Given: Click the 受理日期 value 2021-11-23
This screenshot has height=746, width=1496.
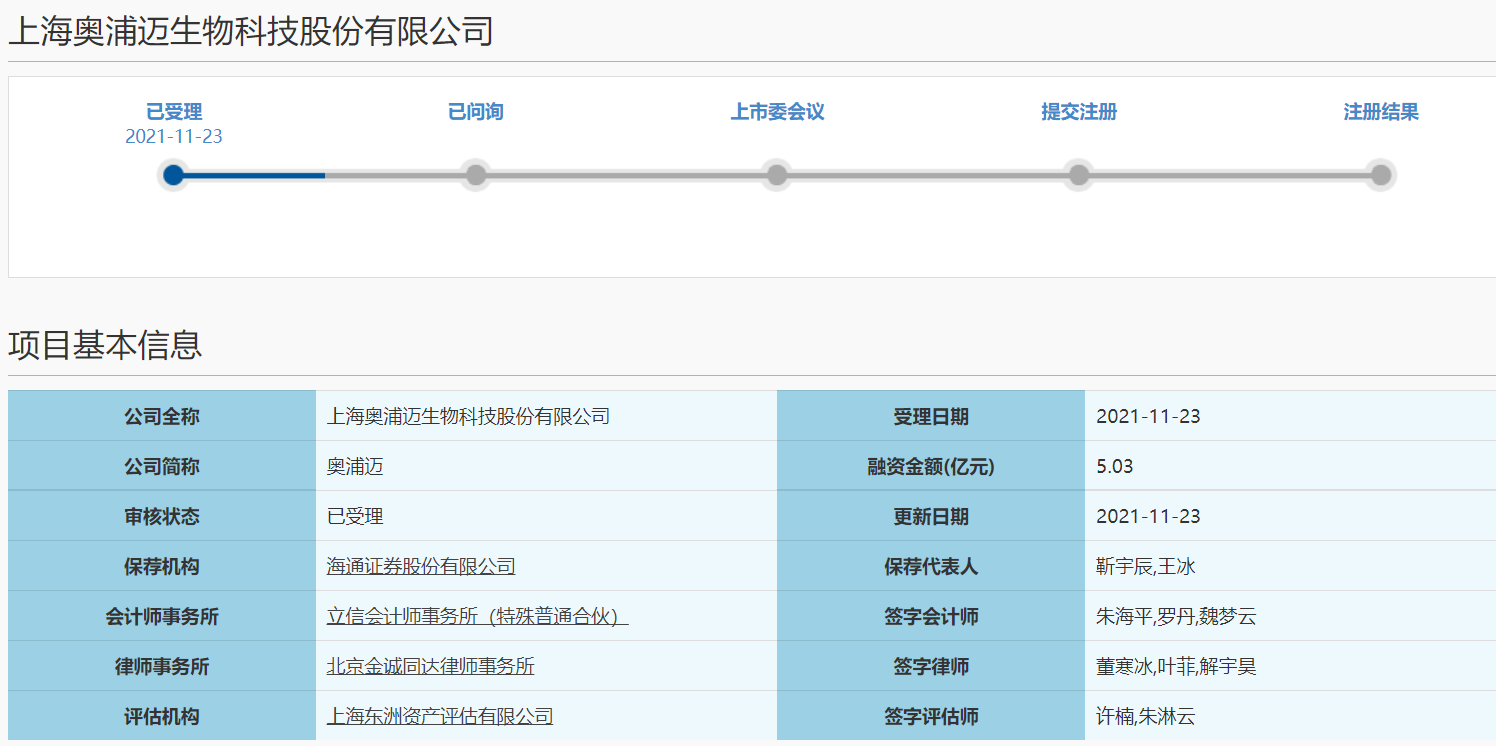Looking at the screenshot, I should [1148, 417].
